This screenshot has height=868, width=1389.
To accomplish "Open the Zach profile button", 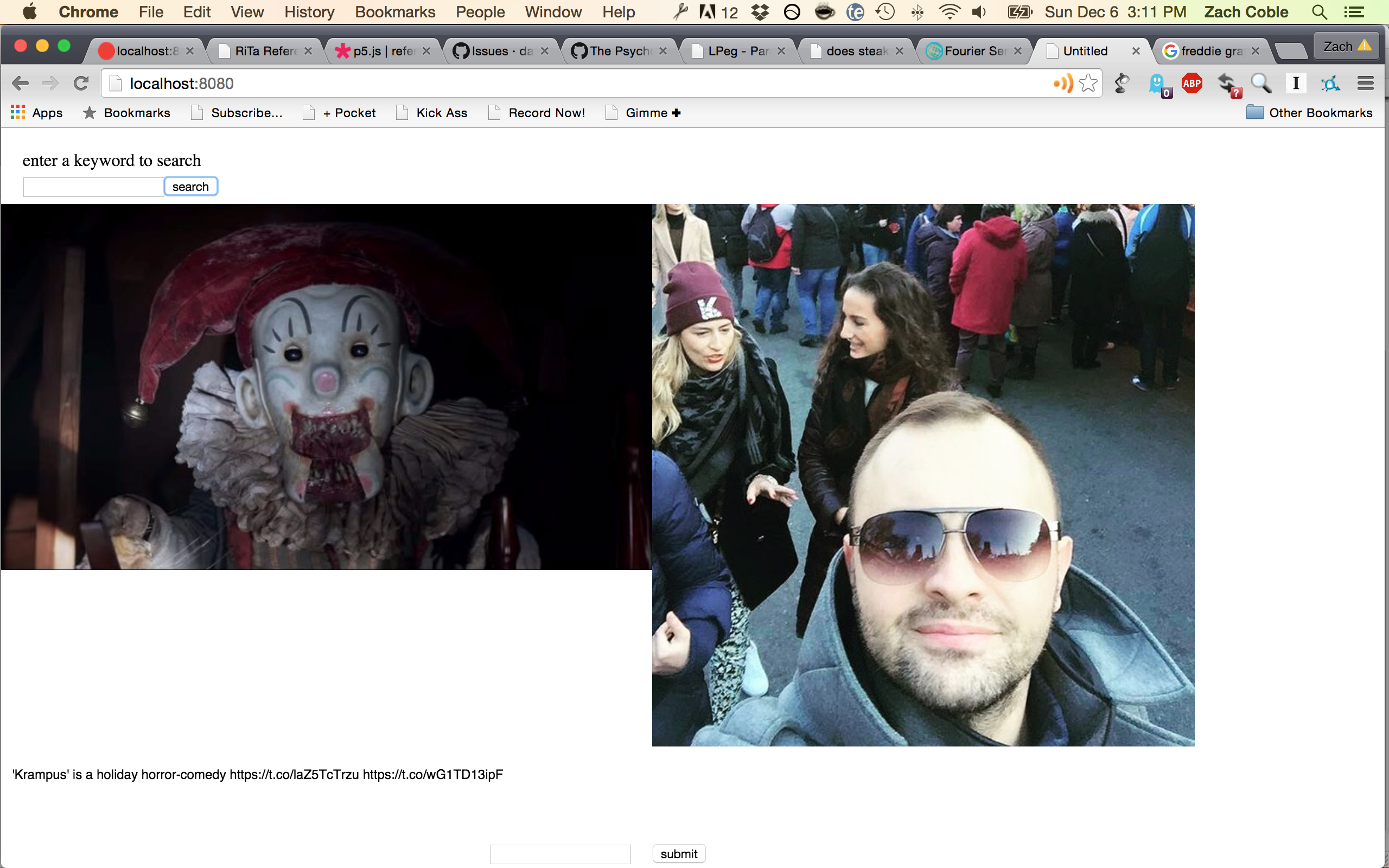I will 1347,47.
